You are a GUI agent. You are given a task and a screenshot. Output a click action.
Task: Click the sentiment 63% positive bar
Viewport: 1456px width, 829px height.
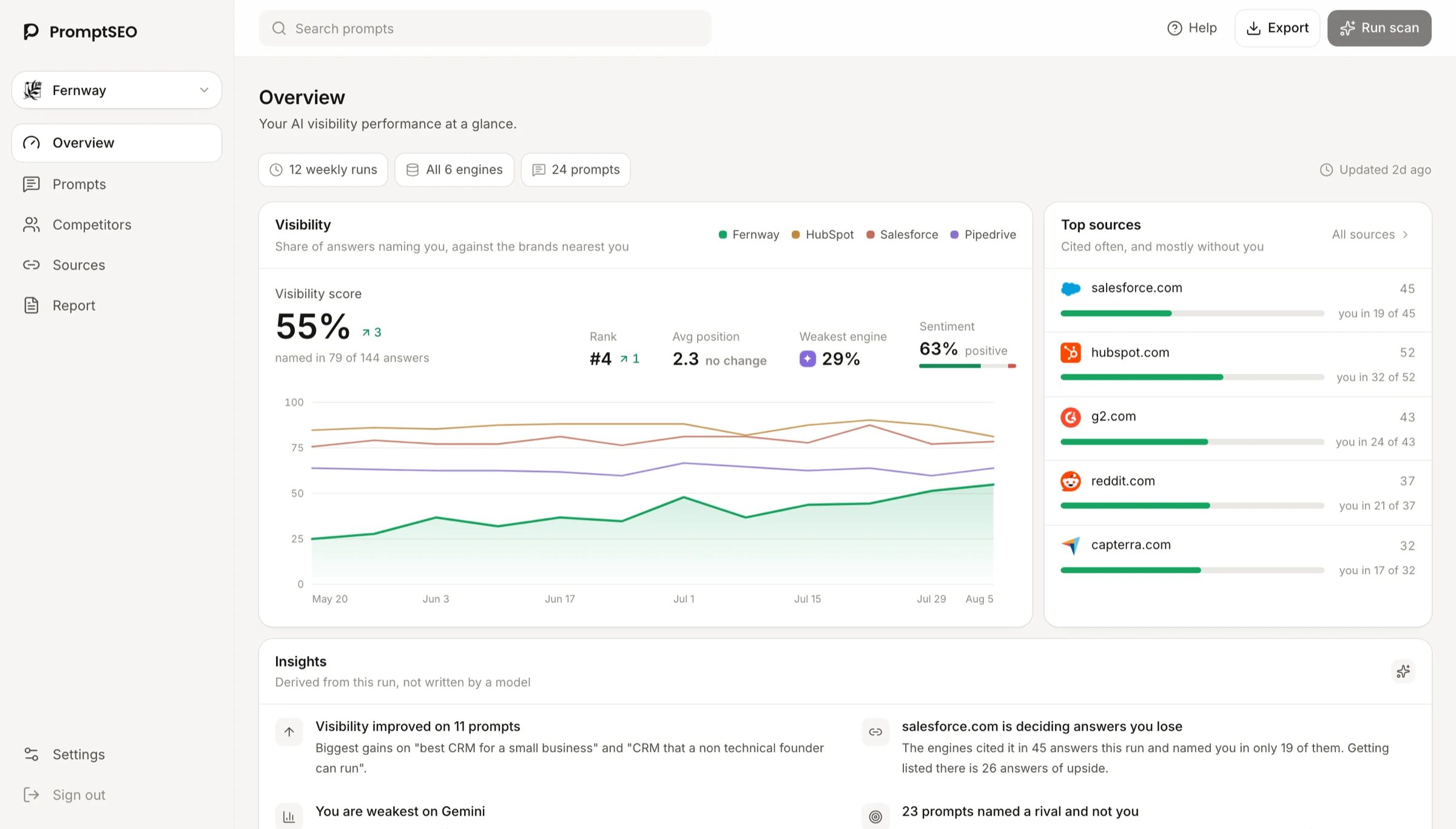pos(967,366)
